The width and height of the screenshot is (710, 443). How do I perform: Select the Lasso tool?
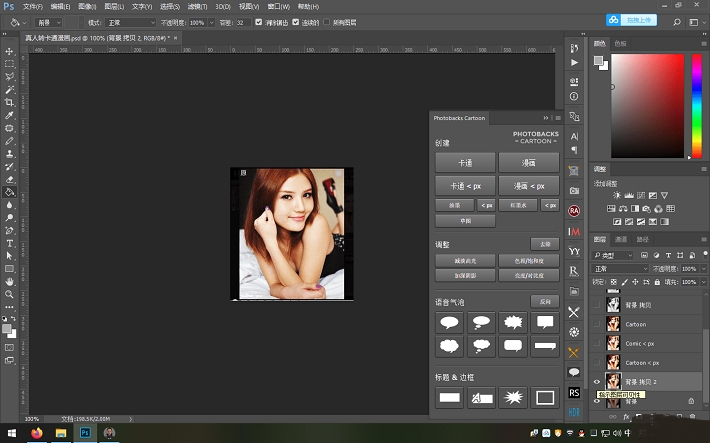tap(9, 77)
